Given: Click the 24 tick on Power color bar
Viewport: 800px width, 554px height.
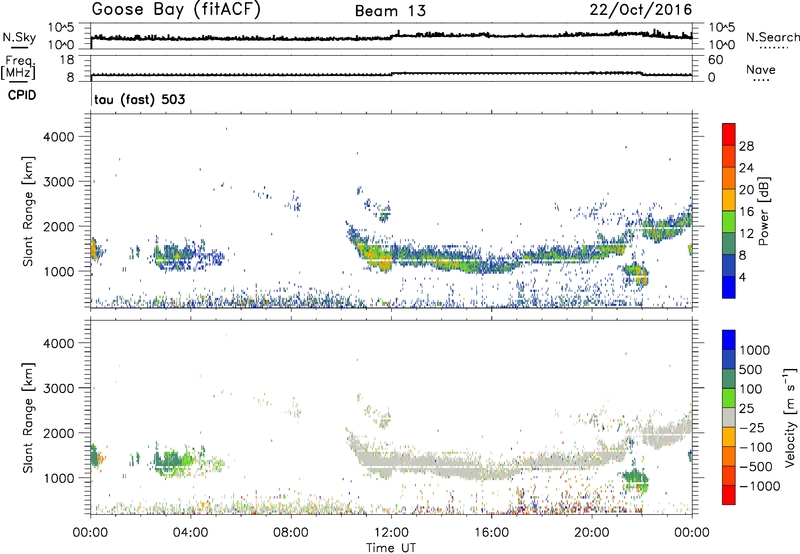Looking at the screenshot, I should [746, 168].
